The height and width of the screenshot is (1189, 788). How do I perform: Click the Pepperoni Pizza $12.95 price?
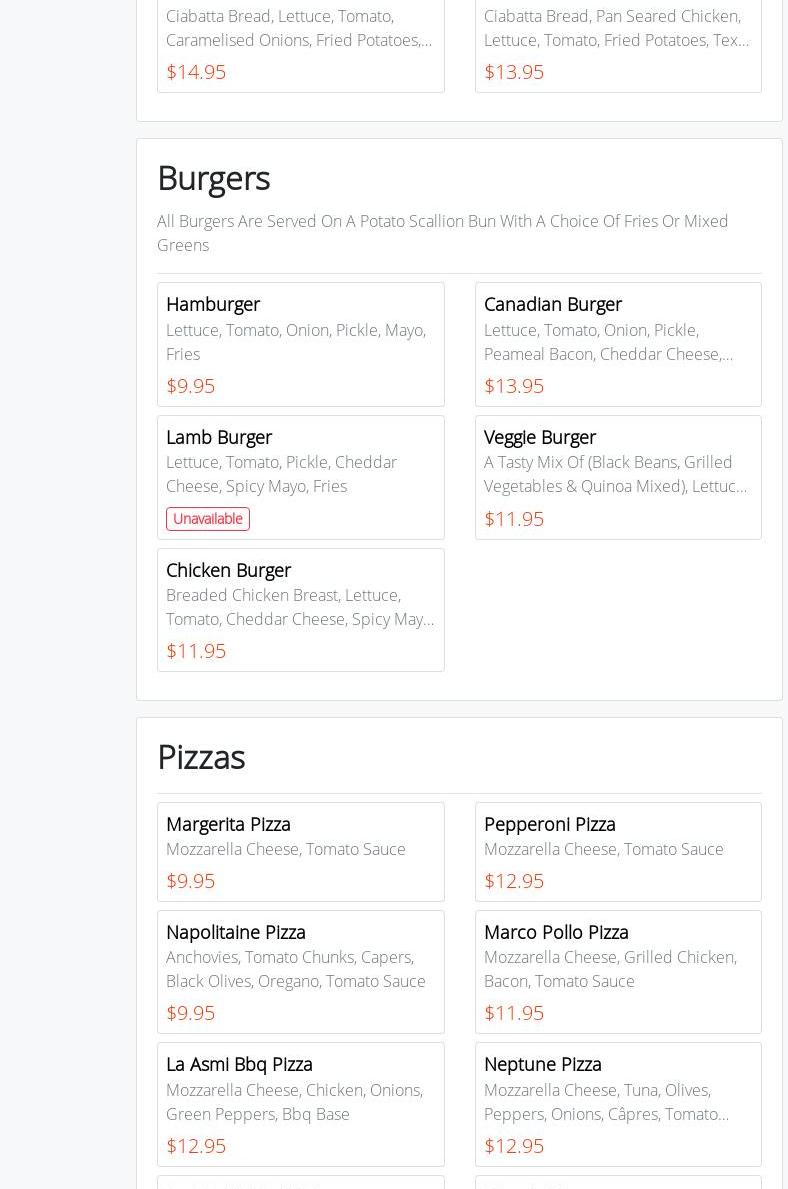(x=514, y=881)
